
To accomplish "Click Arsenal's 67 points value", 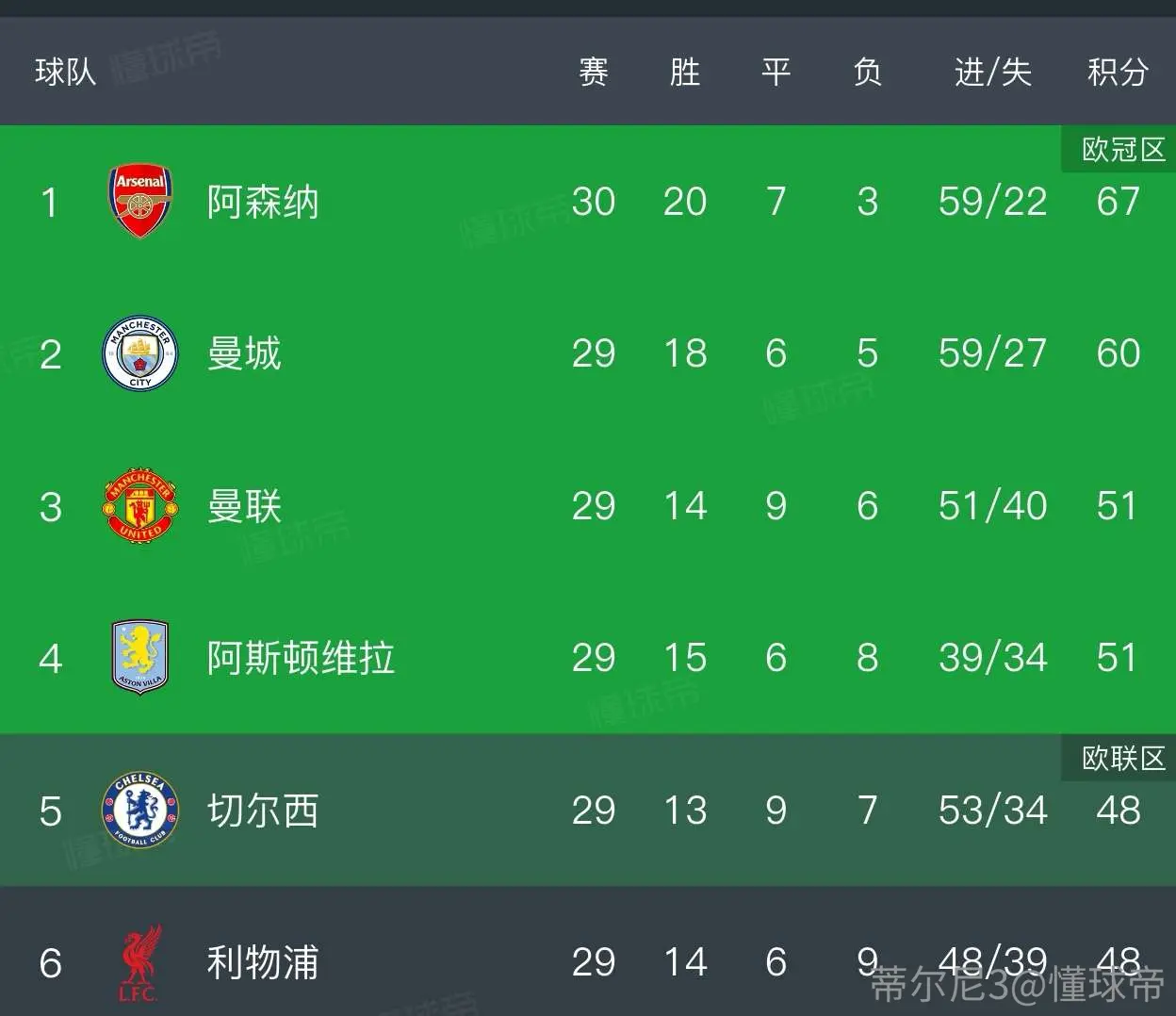I will pyautogui.click(x=1118, y=202).
